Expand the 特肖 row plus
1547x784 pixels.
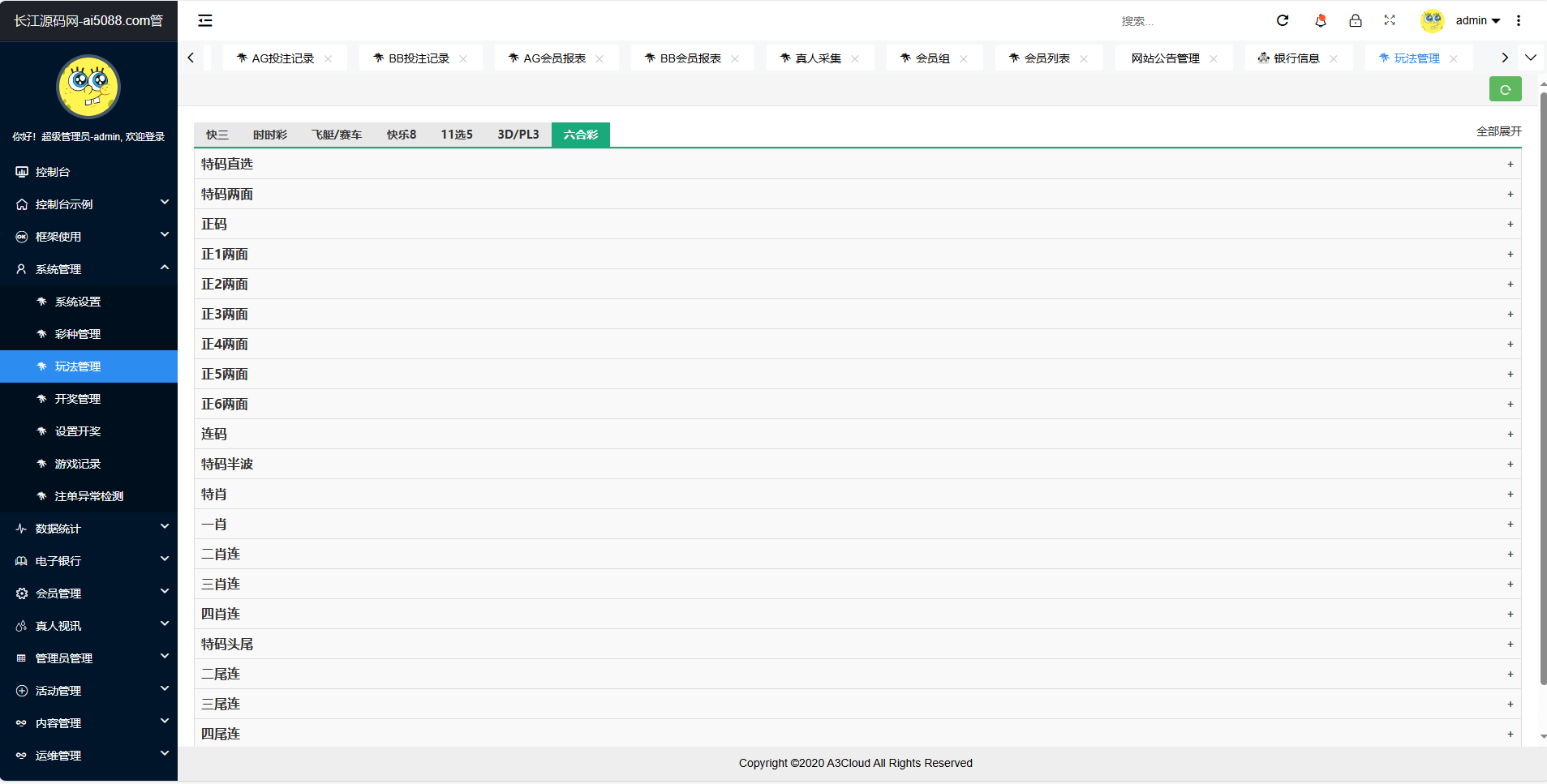pyautogui.click(x=1510, y=494)
